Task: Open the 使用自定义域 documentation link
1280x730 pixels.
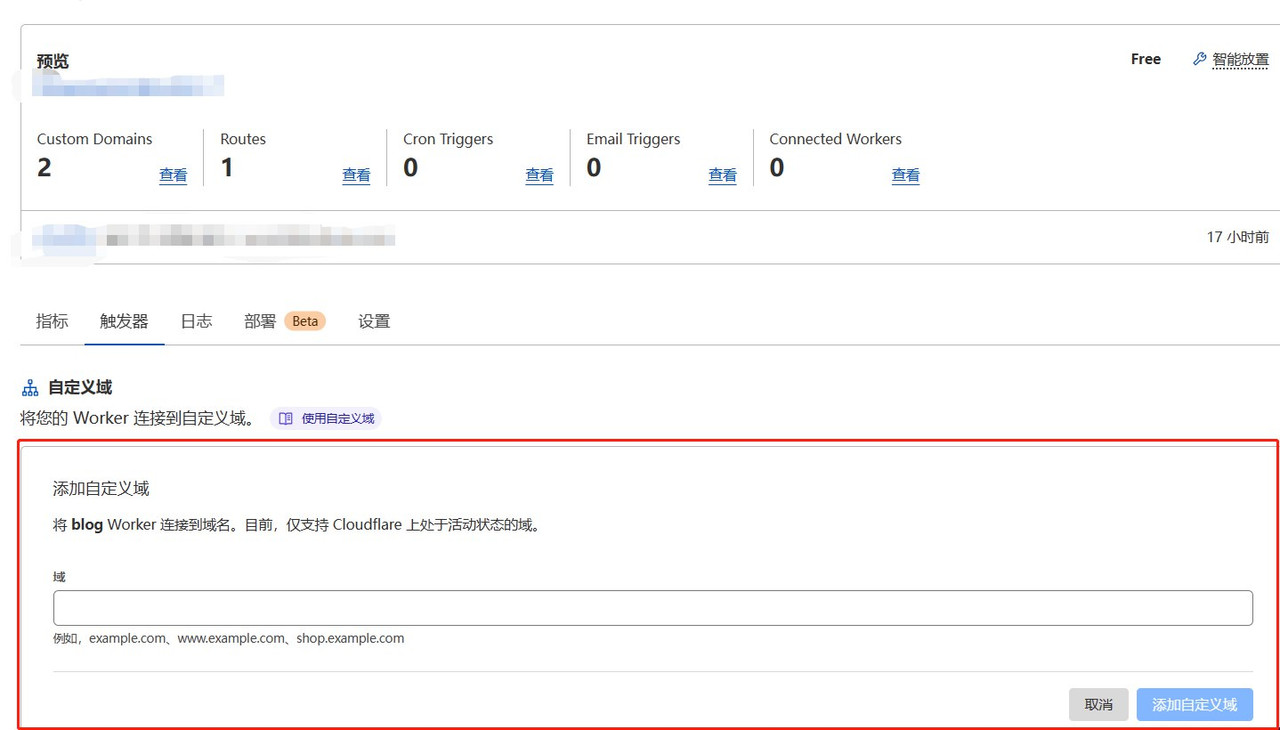Action: (x=326, y=418)
